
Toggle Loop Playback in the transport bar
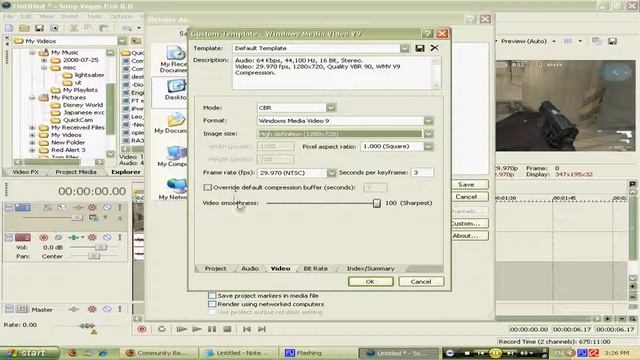[162, 329]
